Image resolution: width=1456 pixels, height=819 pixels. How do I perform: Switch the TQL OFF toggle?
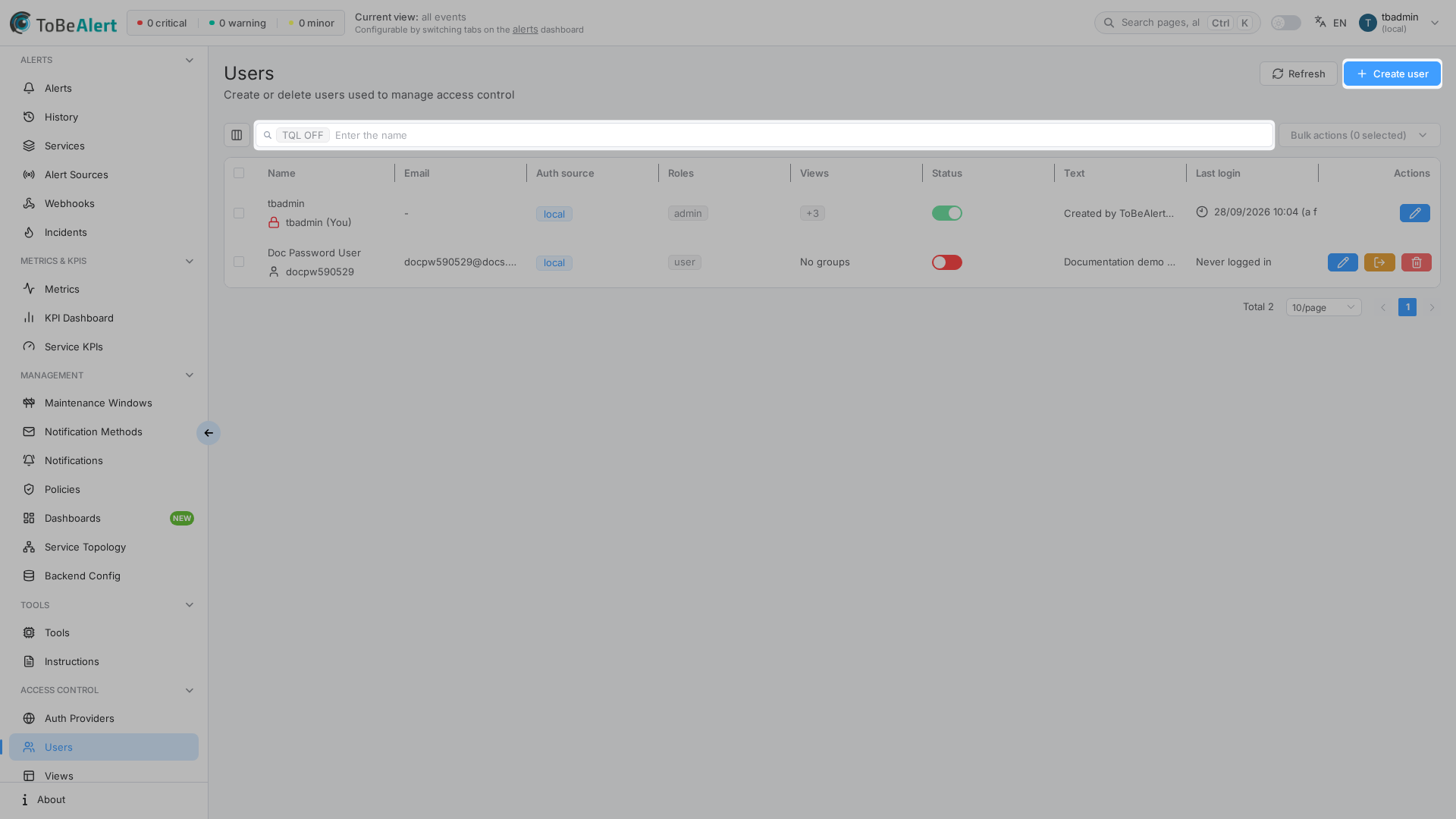click(303, 135)
